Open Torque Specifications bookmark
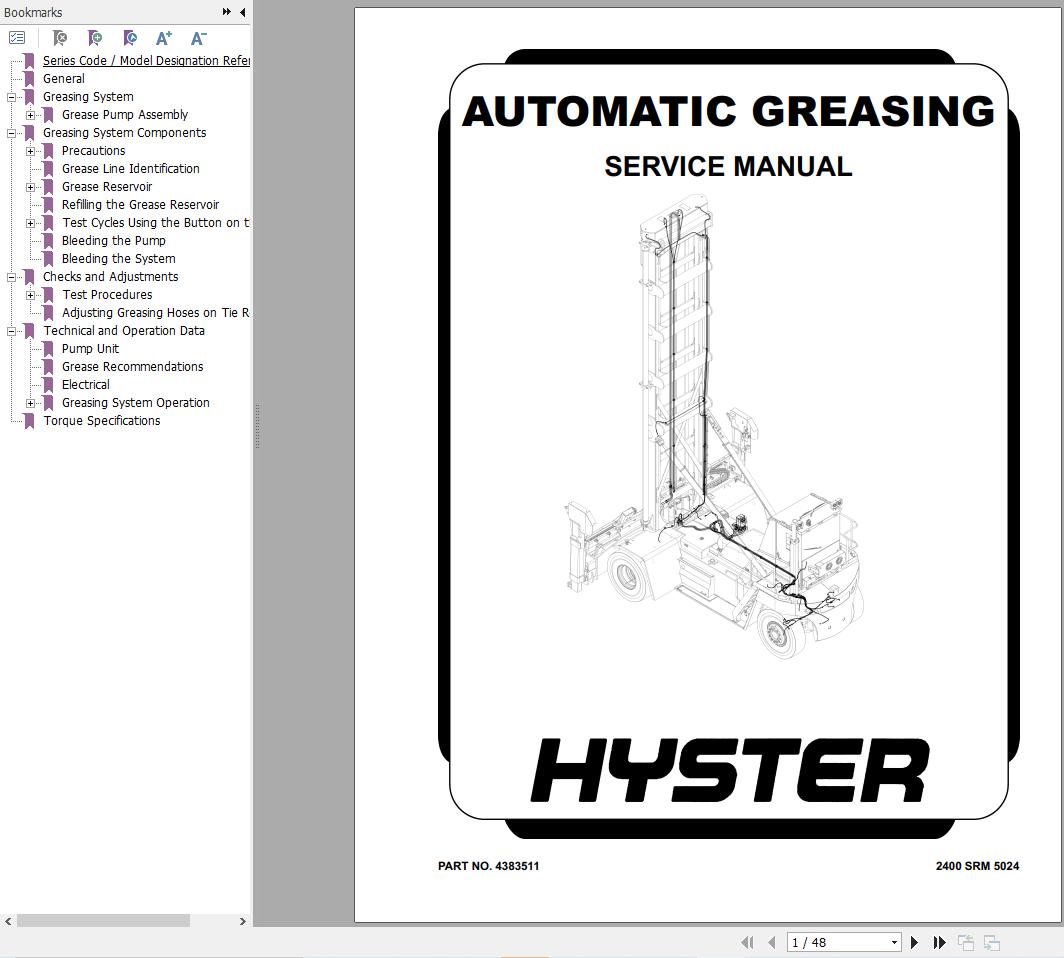 point(102,421)
